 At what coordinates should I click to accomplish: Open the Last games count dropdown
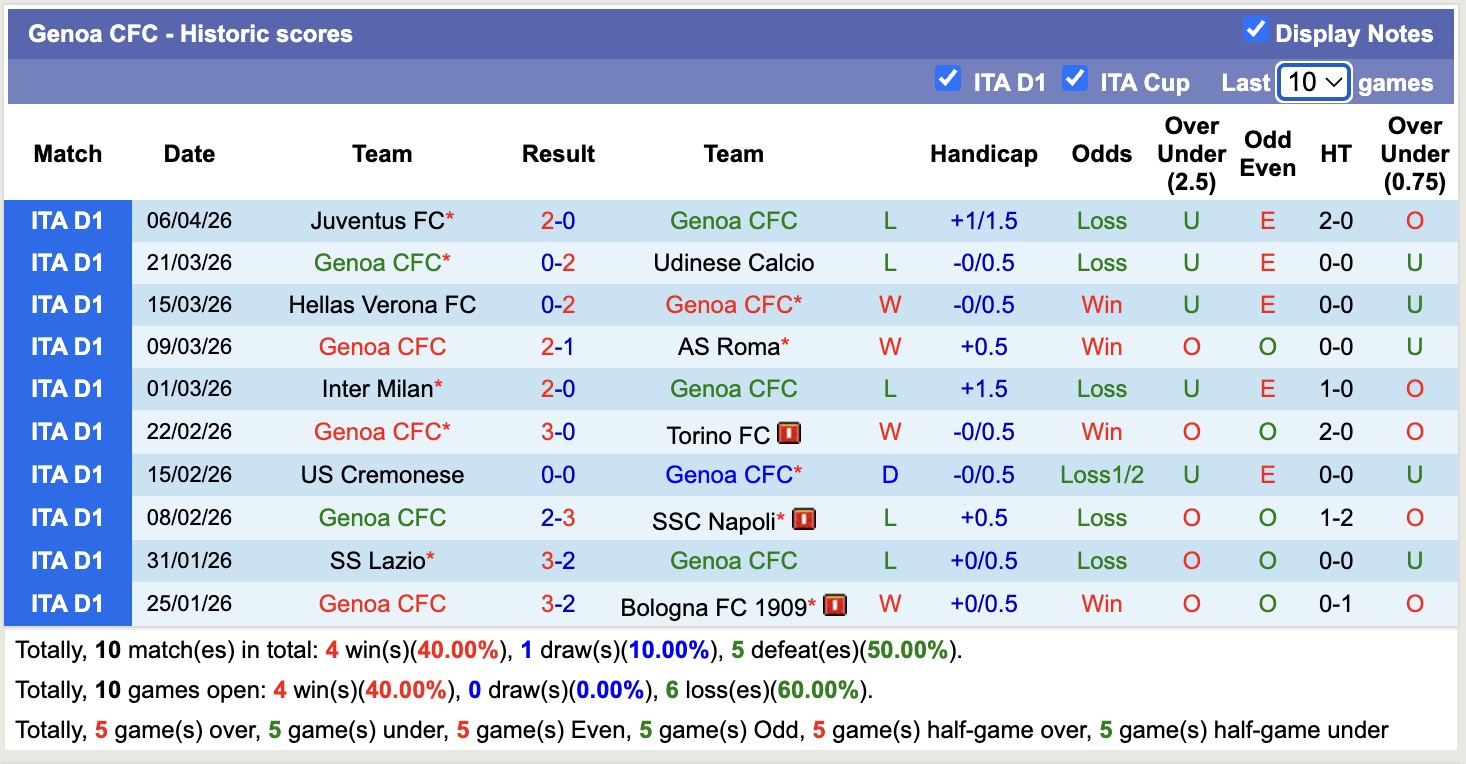1314,81
